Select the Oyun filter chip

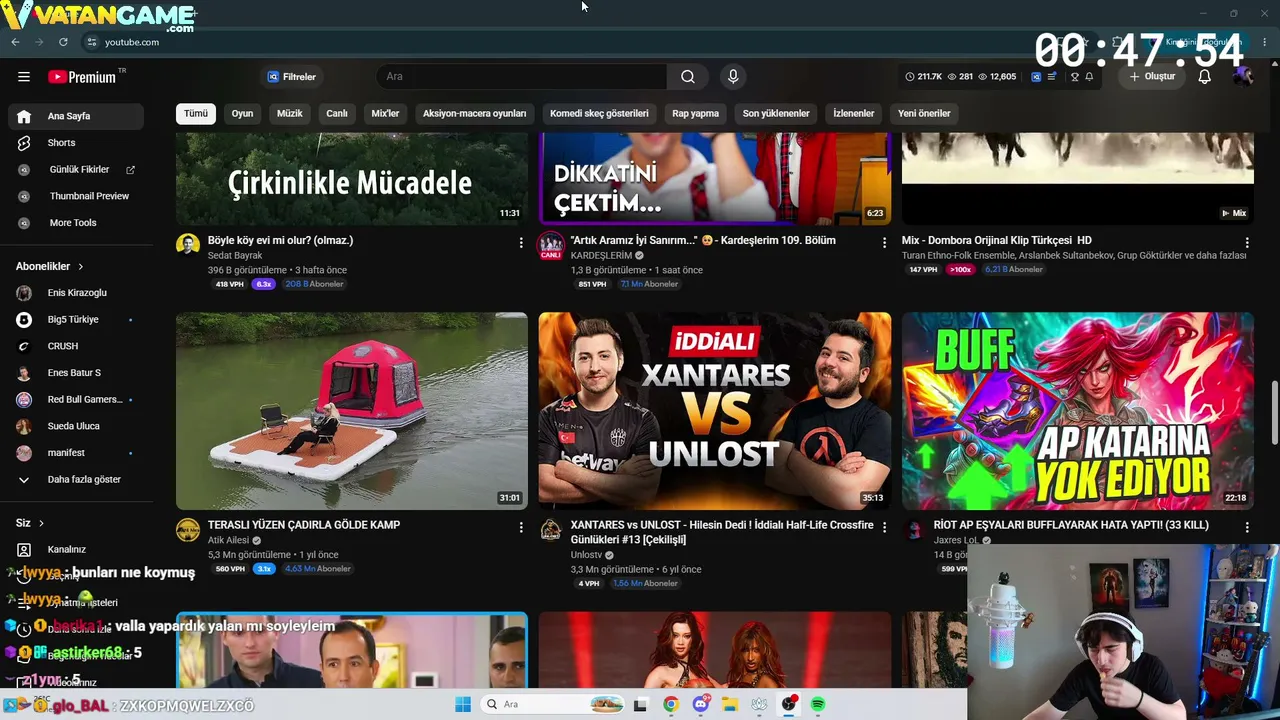242,113
